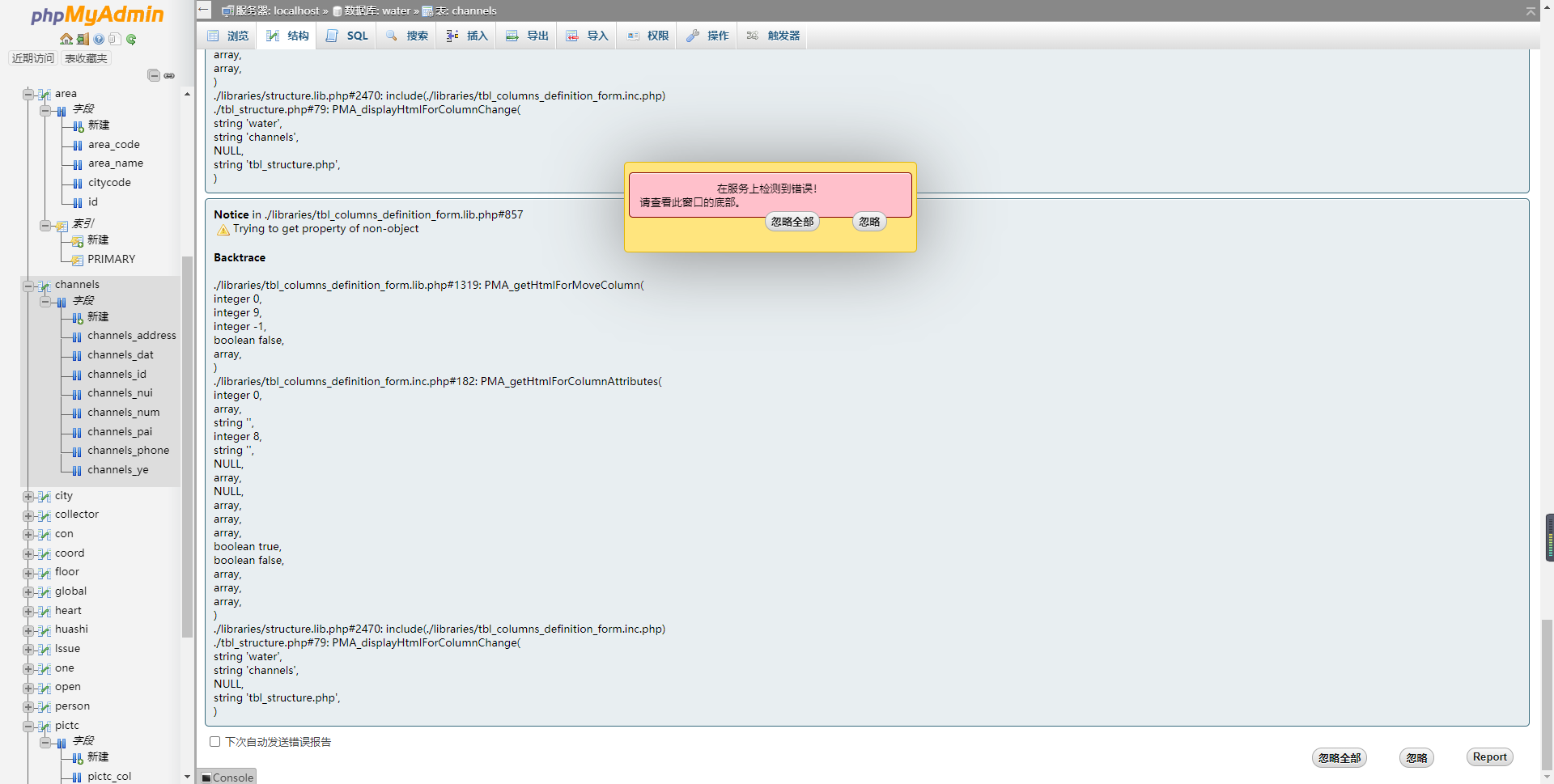Click the channels table breadcrumb link
The image size is (1554, 784).
pyautogui.click(x=465, y=11)
